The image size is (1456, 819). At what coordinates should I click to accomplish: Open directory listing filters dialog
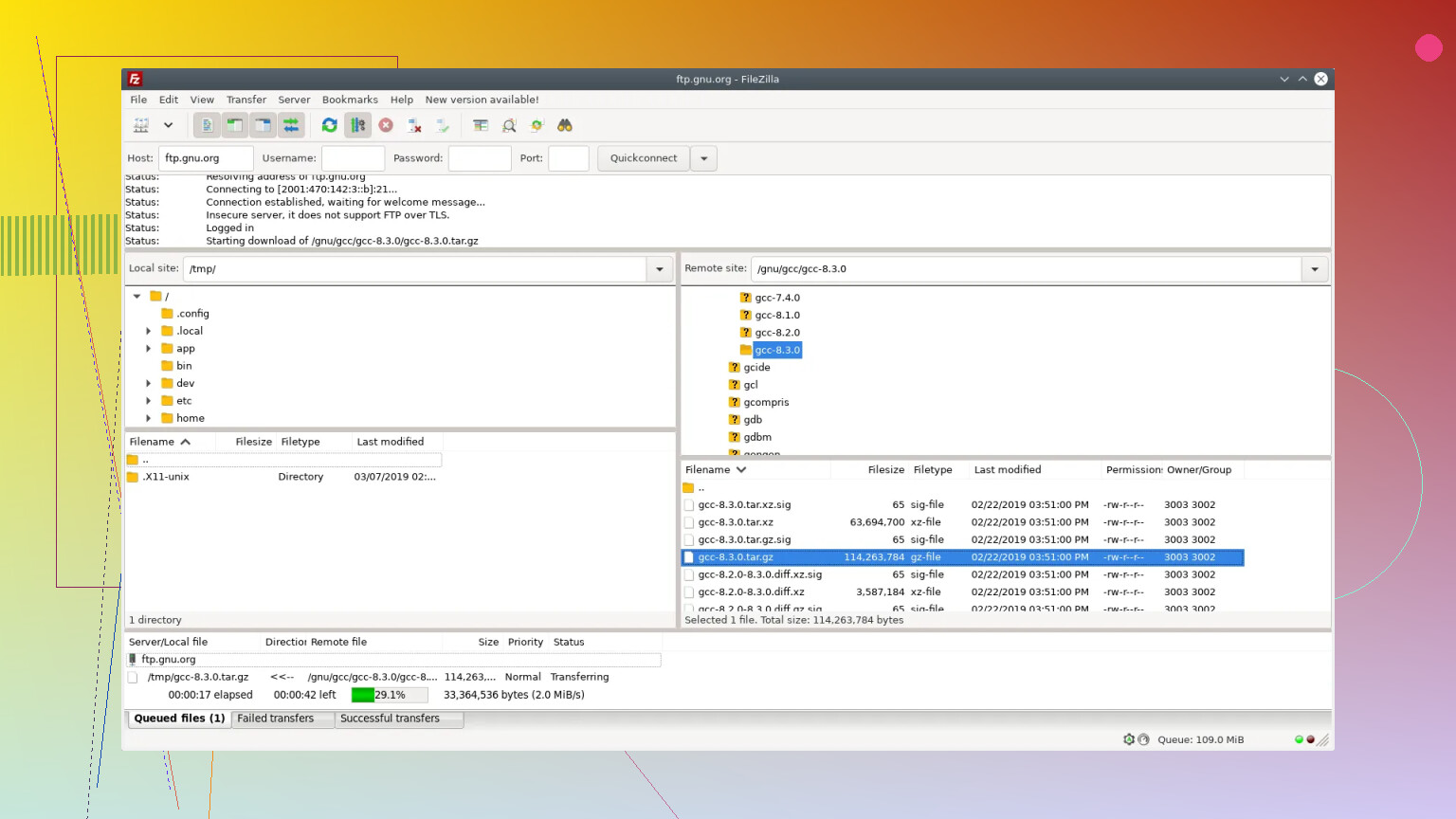pyautogui.click(x=481, y=125)
